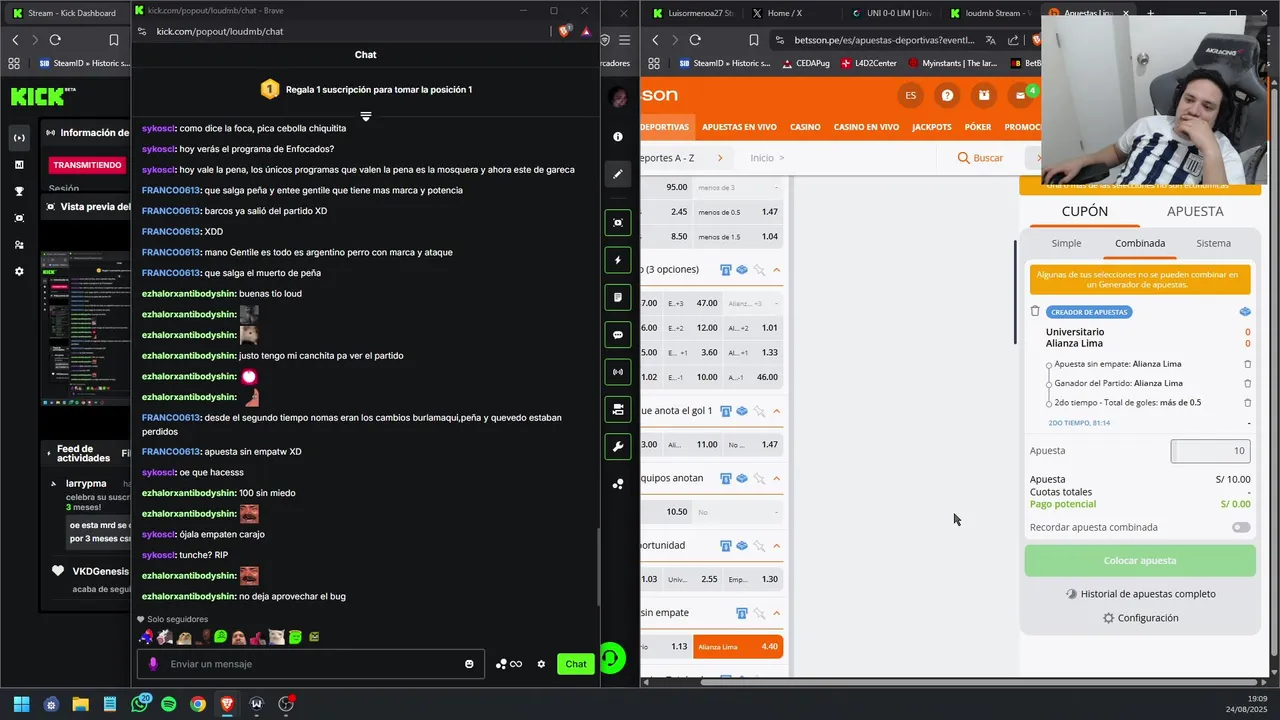Collapse the oportunidad market section

tap(777, 546)
